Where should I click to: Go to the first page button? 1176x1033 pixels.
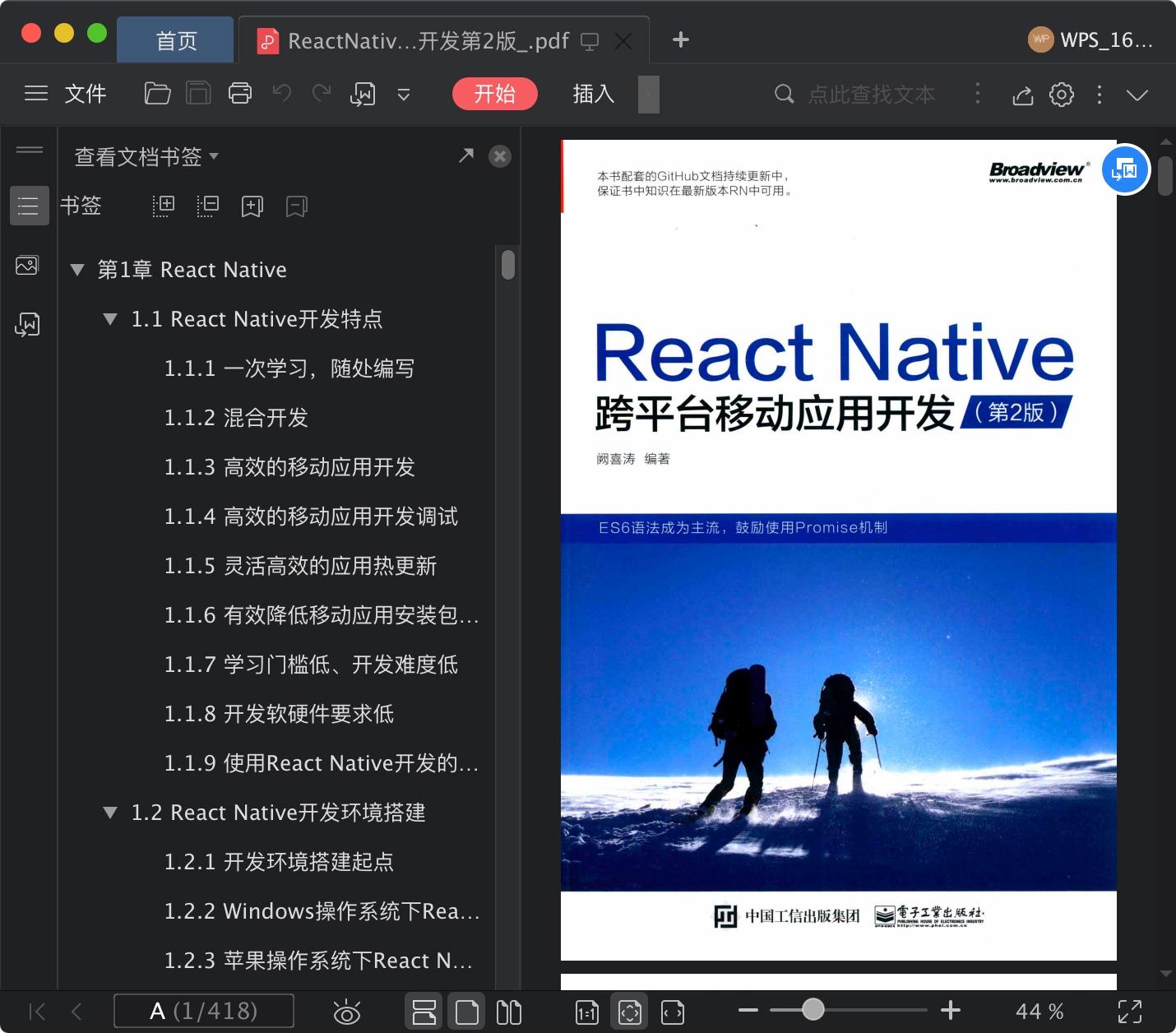point(37,1011)
